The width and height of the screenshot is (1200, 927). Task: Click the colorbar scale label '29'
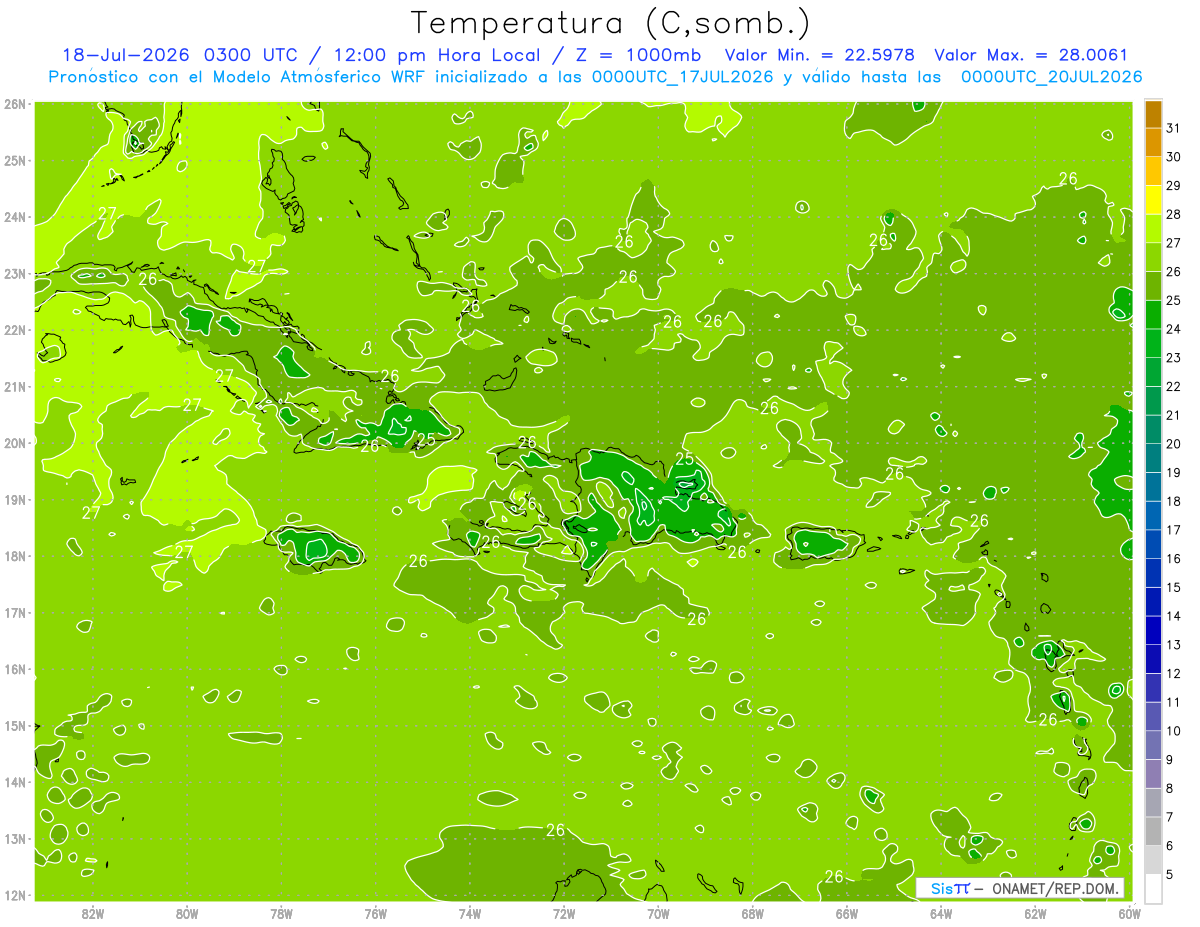tap(1174, 185)
